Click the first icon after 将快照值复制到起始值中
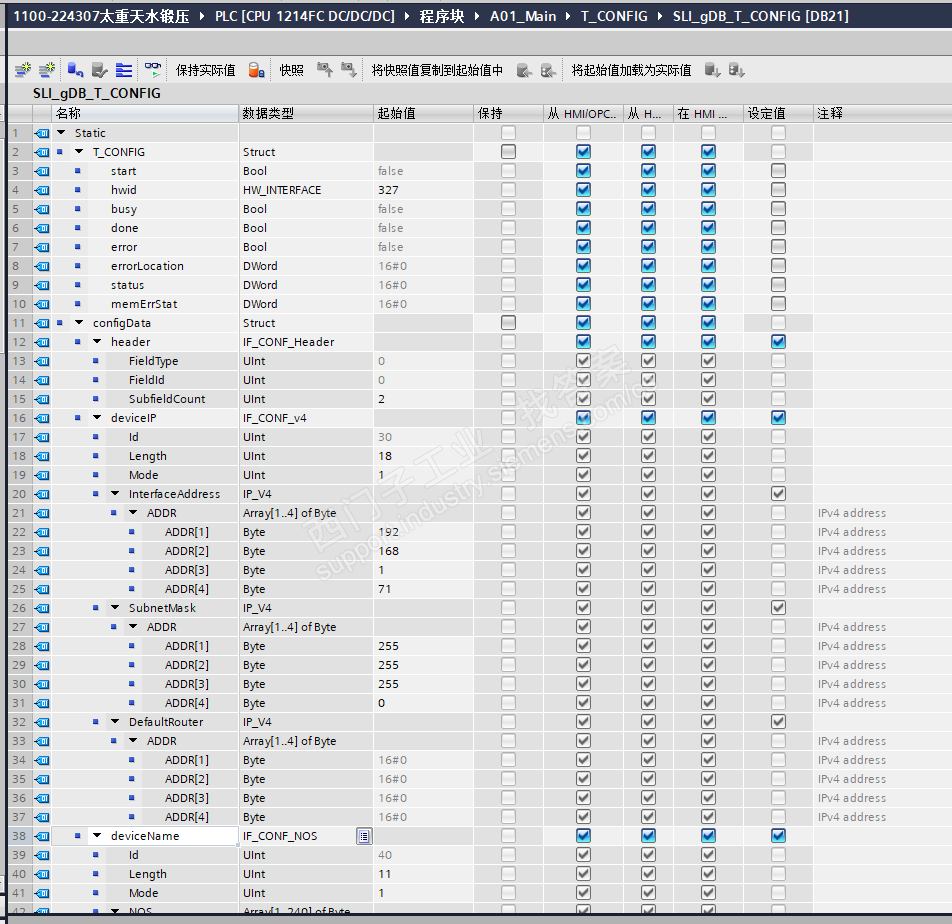The width and height of the screenshot is (952, 924). (524, 70)
